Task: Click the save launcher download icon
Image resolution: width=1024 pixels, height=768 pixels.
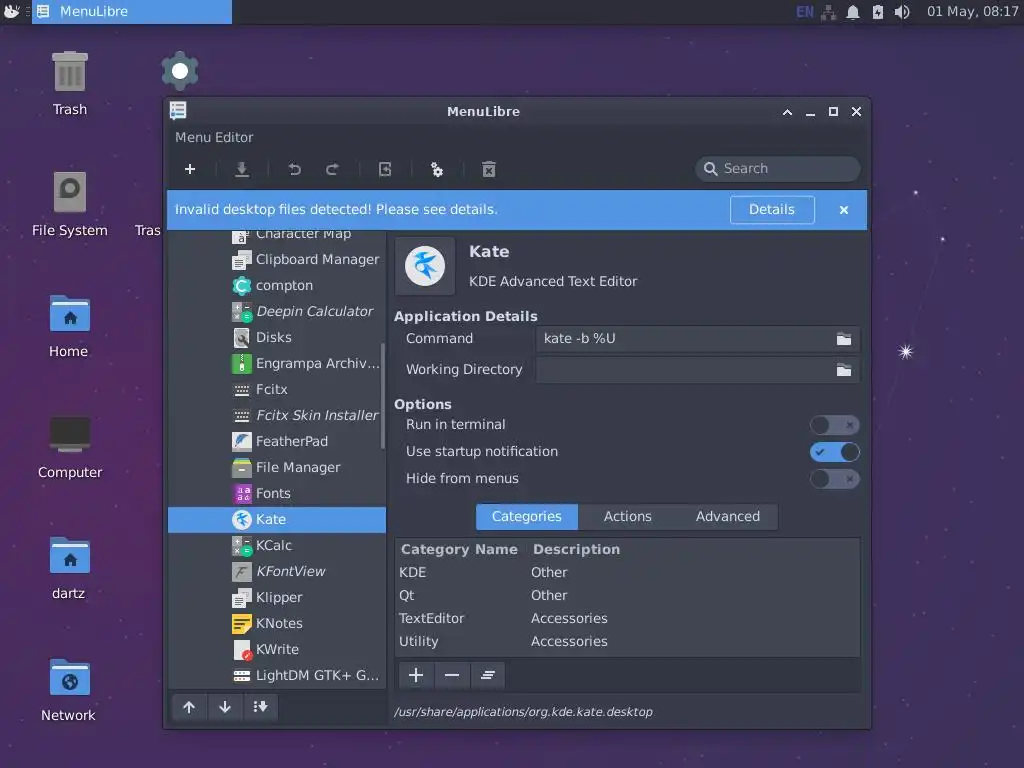Action: tap(242, 169)
